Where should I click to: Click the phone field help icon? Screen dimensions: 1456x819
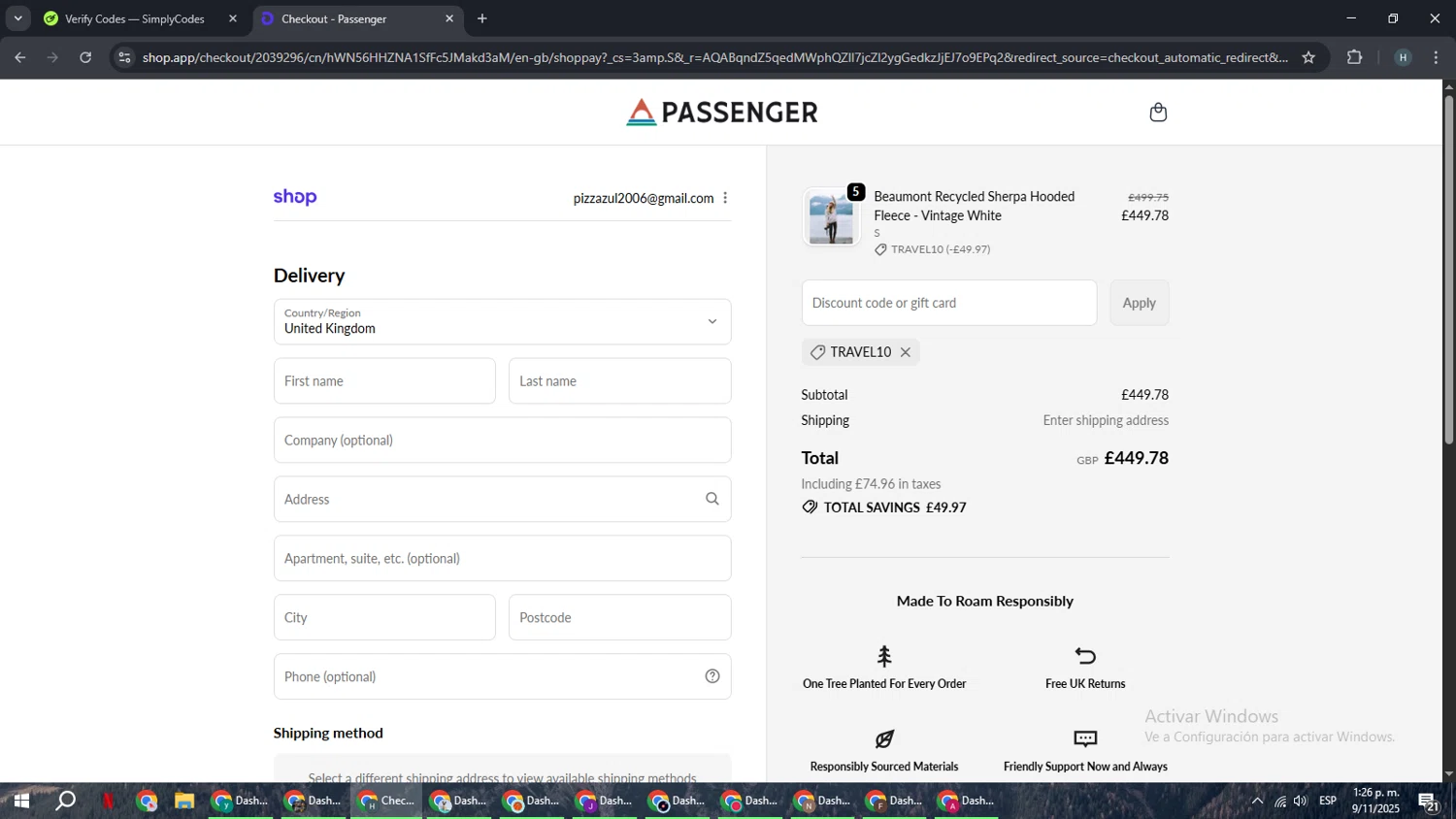(712, 676)
